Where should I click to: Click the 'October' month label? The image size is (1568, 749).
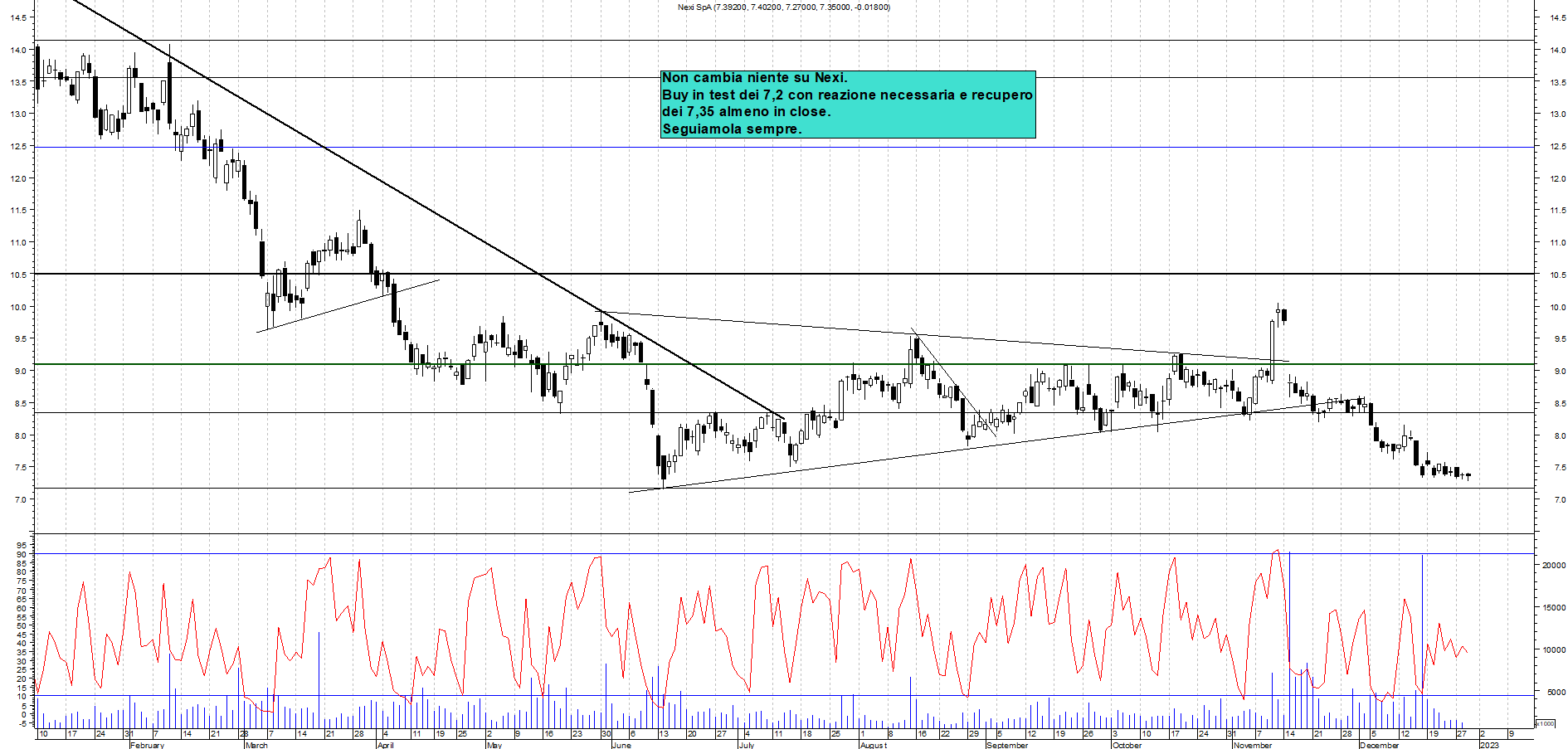coord(1127,745)
